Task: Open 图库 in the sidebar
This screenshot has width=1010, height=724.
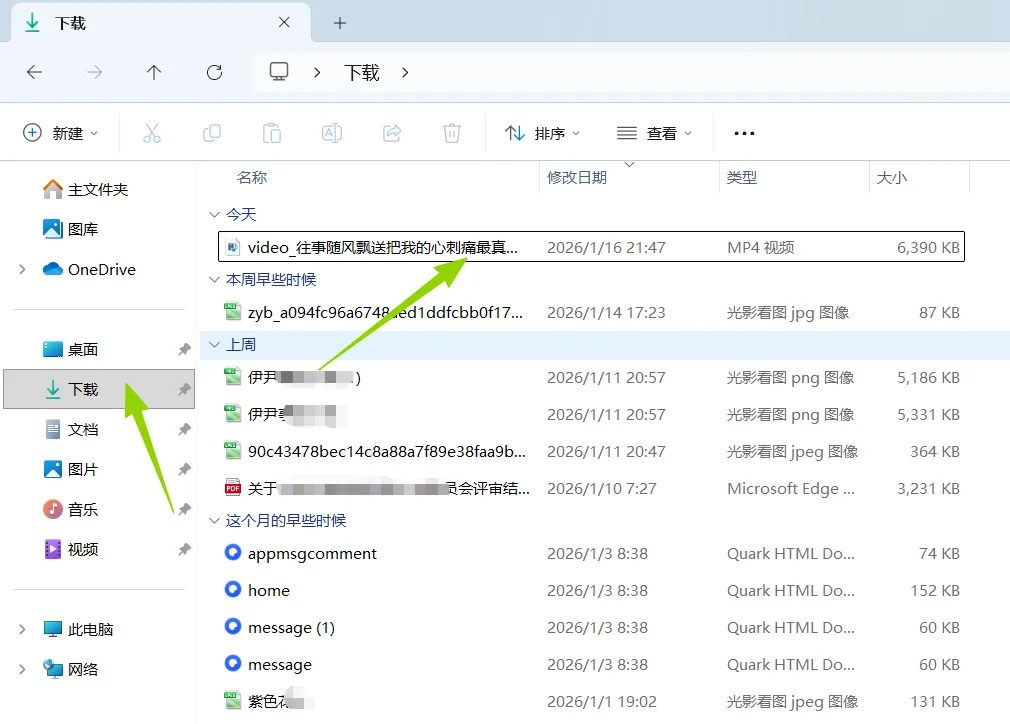Action: (x=71, y=229)
